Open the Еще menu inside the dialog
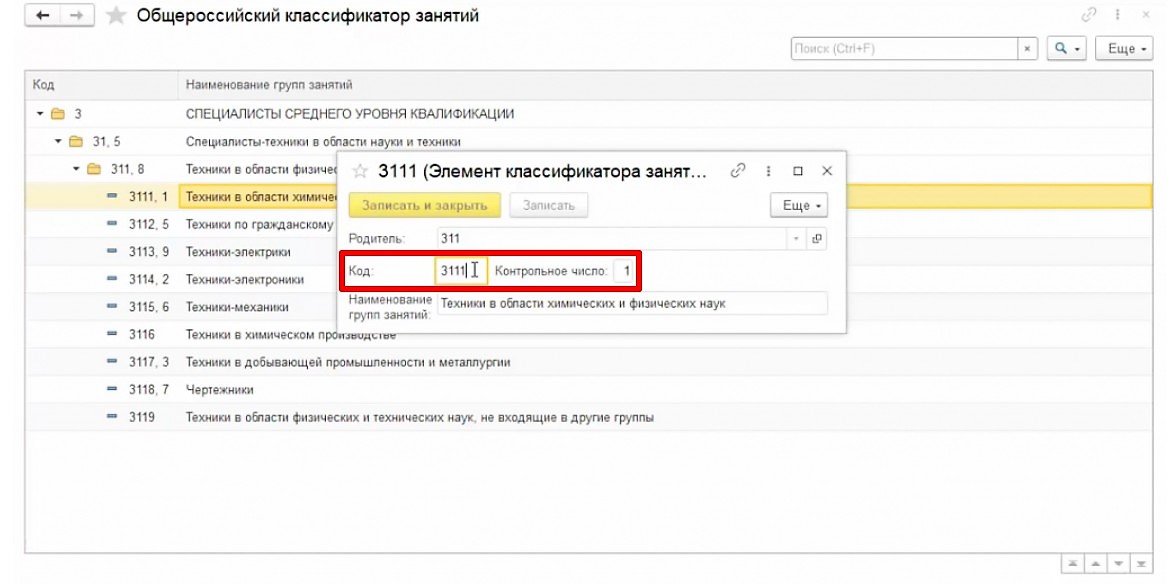 coord(800,206)
